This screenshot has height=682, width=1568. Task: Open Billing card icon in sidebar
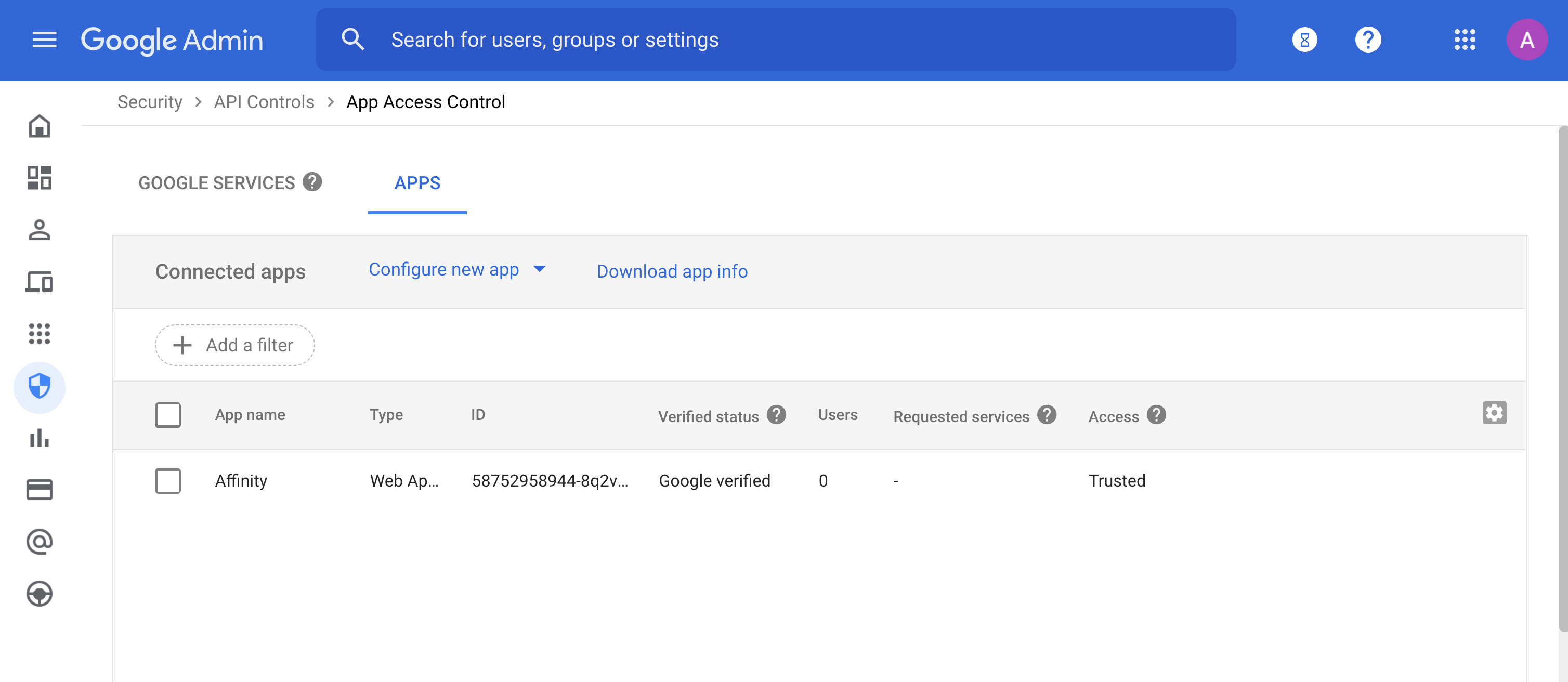tap(40, 489)
